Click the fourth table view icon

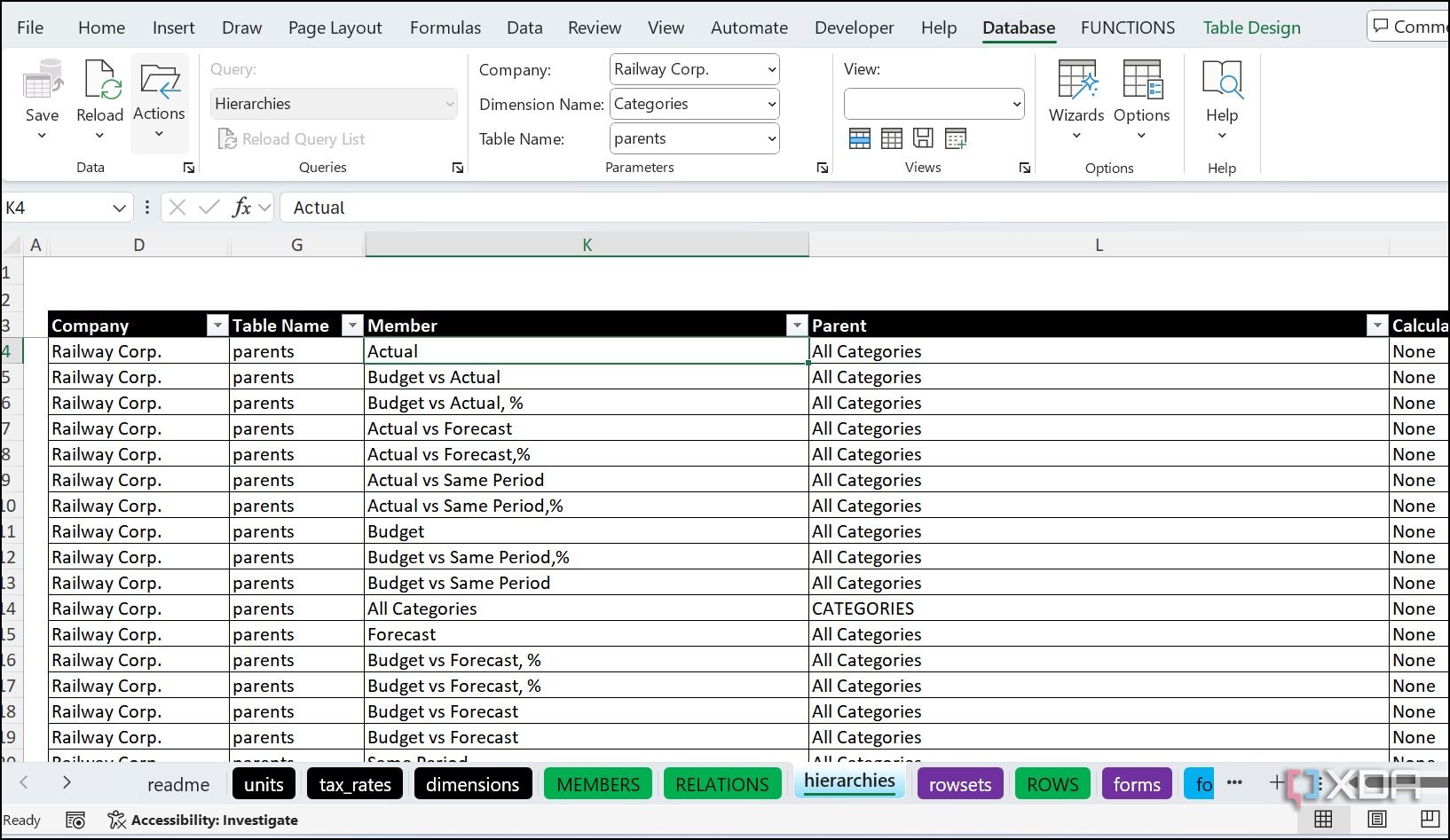click(x=956, y=138)
